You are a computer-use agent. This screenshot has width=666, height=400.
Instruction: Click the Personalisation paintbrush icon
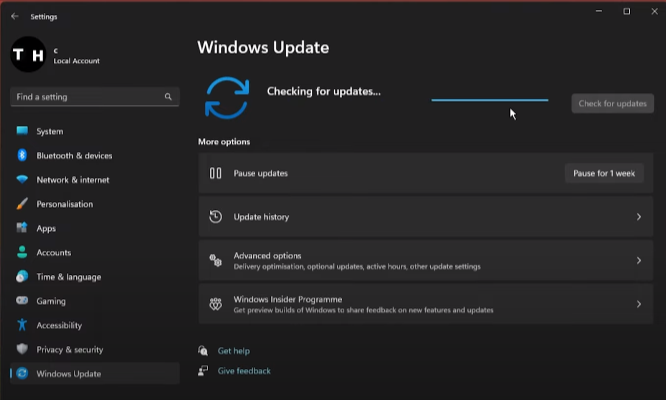[22, 203]
